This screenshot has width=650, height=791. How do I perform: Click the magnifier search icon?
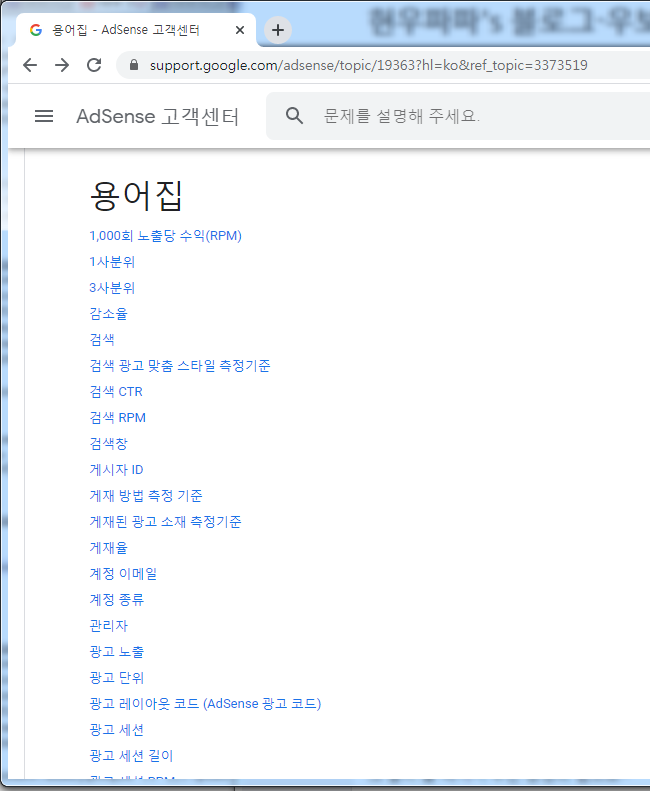coord(294,116)
